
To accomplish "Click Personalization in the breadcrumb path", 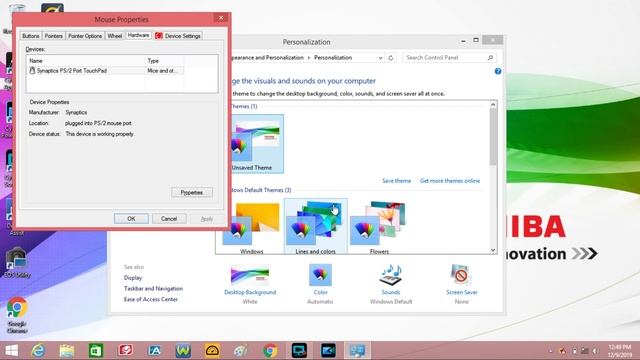I will (x=333, y=58).
